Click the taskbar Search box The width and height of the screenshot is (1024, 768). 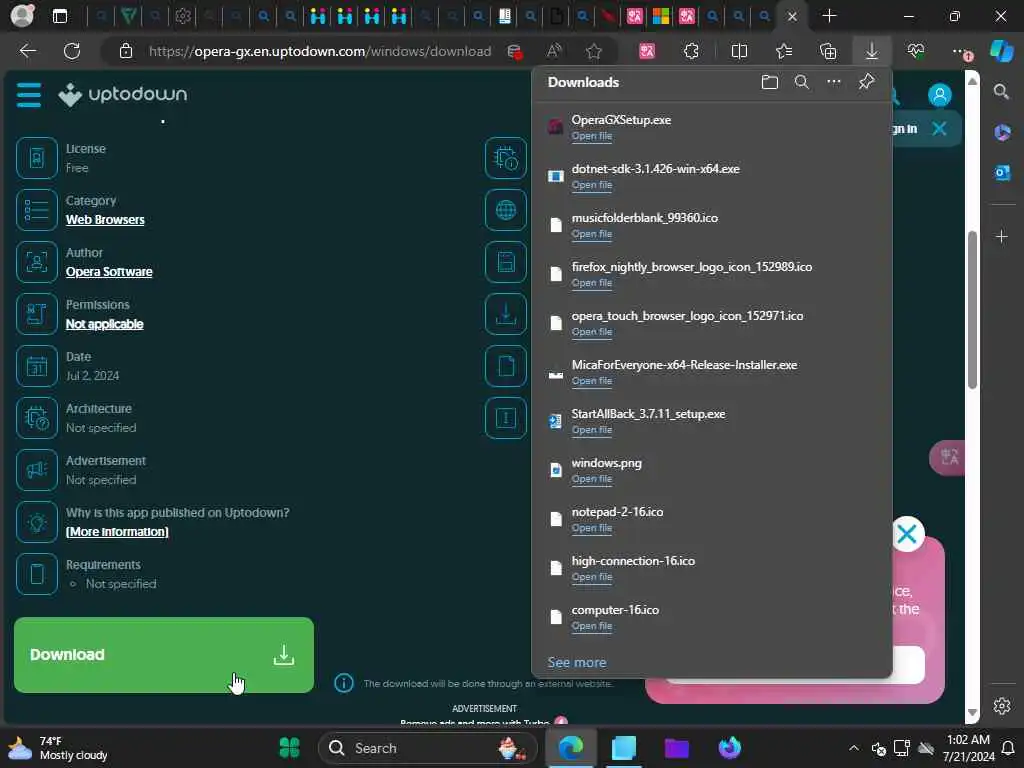[428, 748]
